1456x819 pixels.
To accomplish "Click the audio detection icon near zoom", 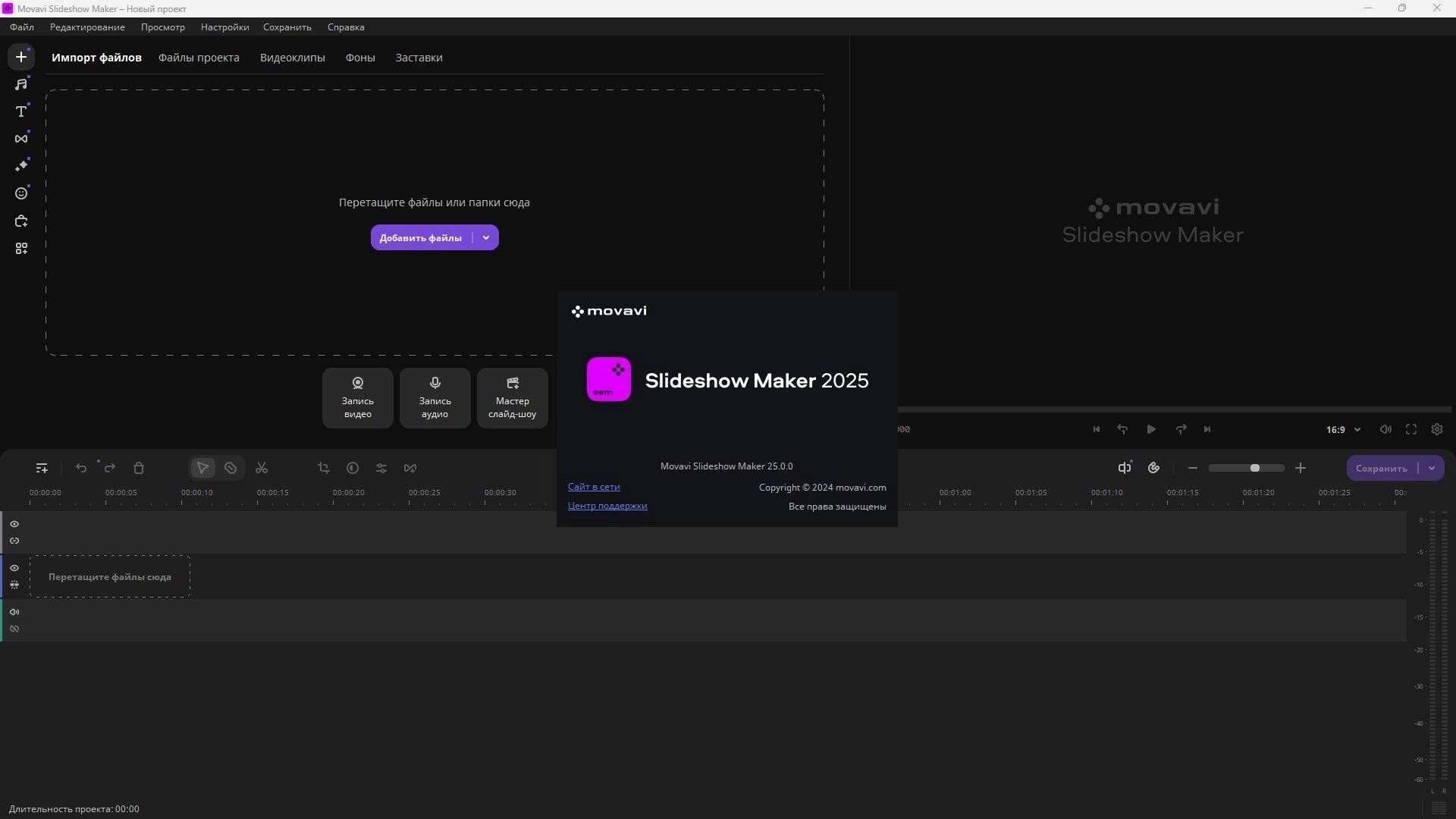I will (1125, 468).
